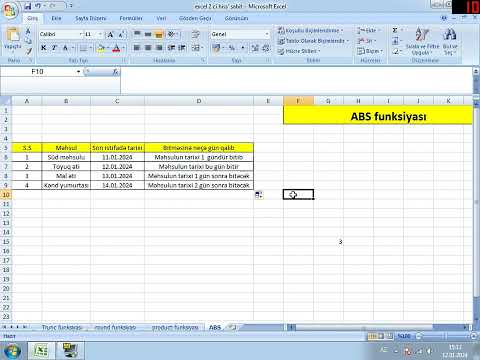Screen dimensions: 480x360
Task: Click the Auto Fill Options smart tag
Action: (x=259, y=195)
